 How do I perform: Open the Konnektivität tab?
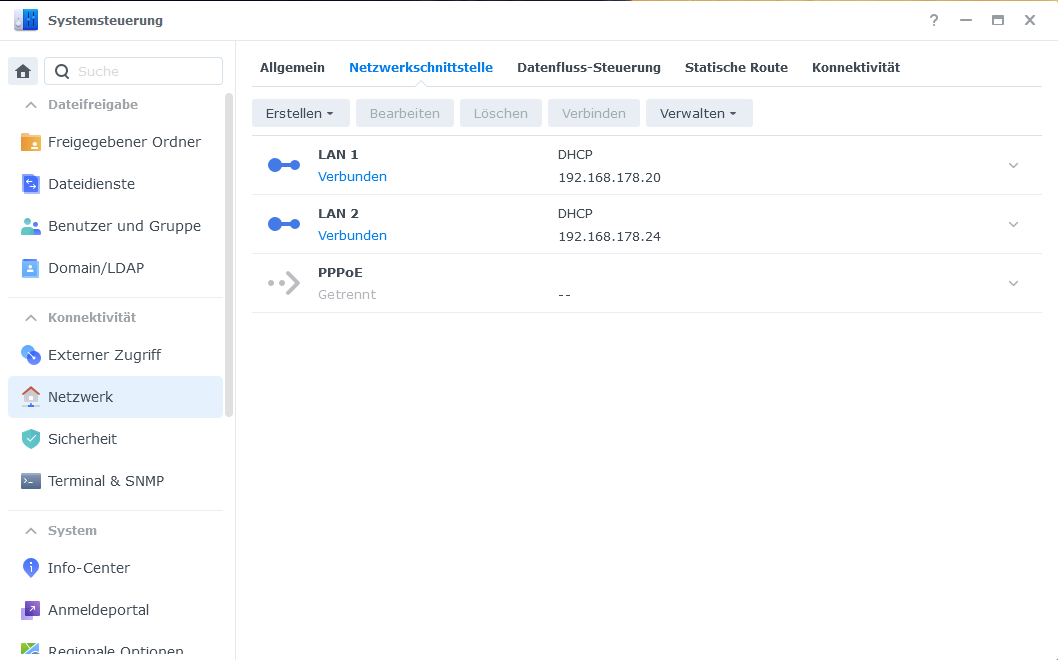click(x=856, y=67)
